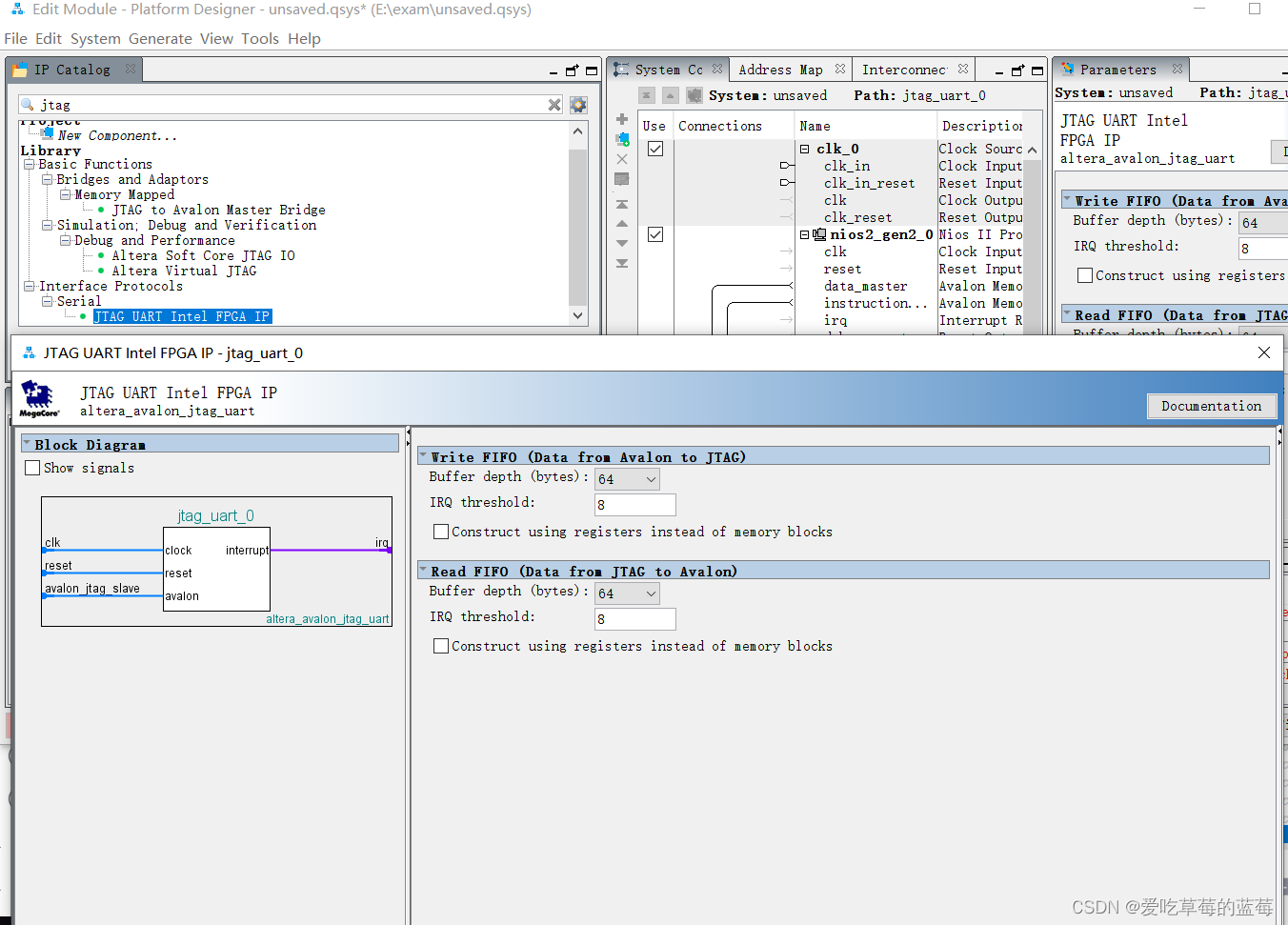Collapse Write FIFO section in dialog
The width and height of the screenshot is (1288, 925).
pyautogui.click(x=423, y=456)
